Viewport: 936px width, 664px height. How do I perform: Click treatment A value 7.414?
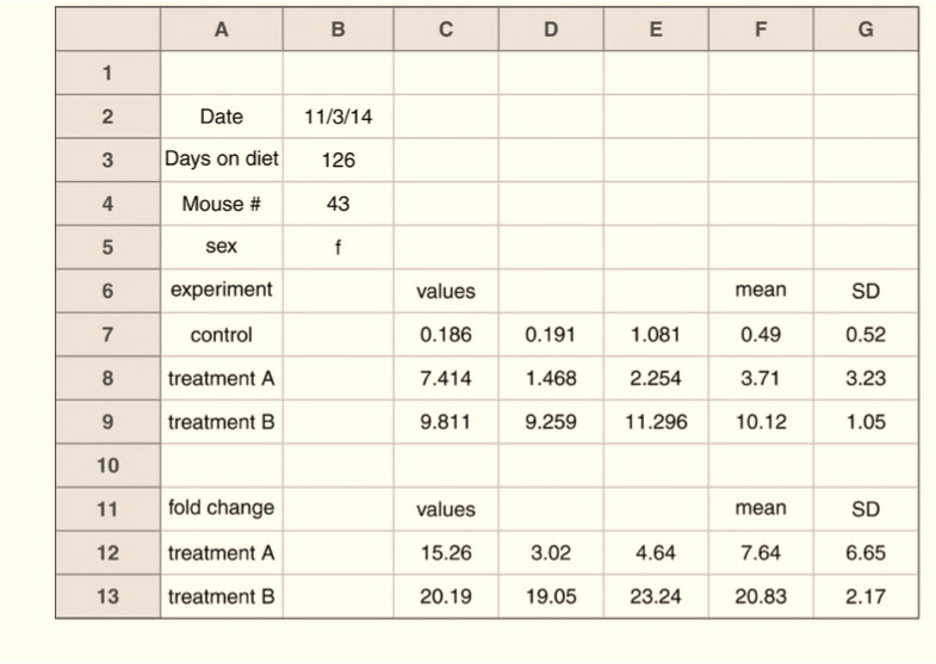(445, 379)
